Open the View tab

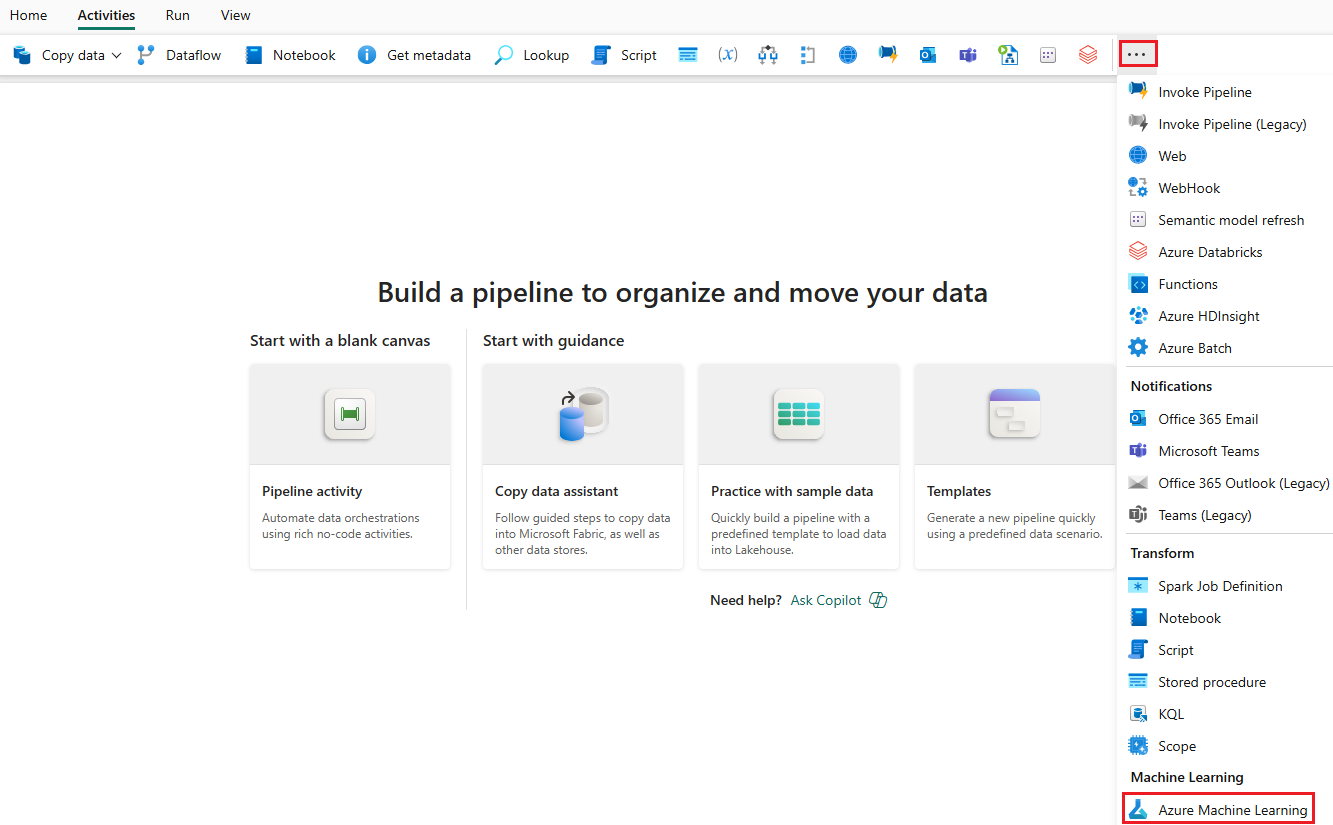[x=236, y=15]
